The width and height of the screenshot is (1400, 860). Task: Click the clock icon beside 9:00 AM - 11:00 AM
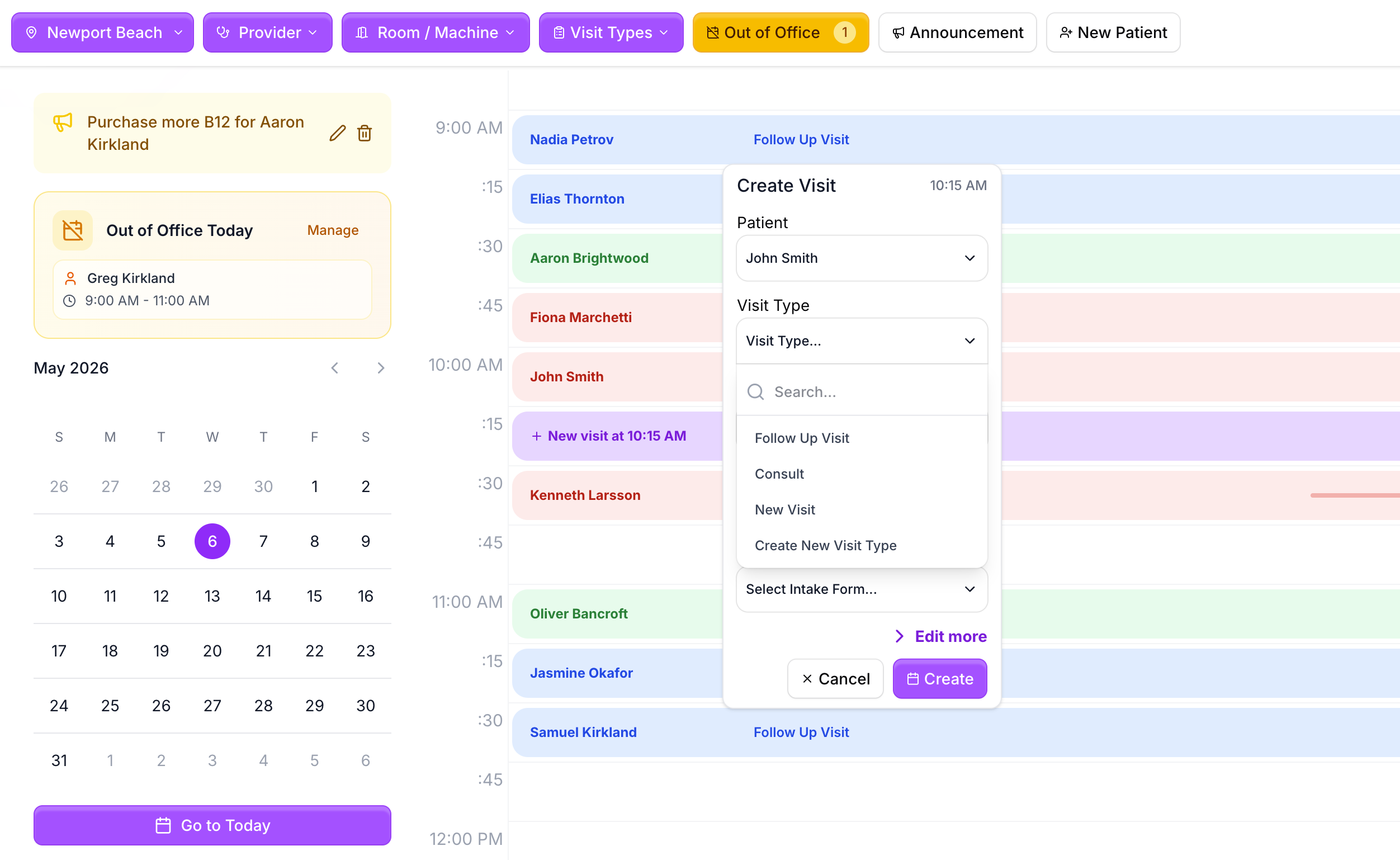coord(69,301)
